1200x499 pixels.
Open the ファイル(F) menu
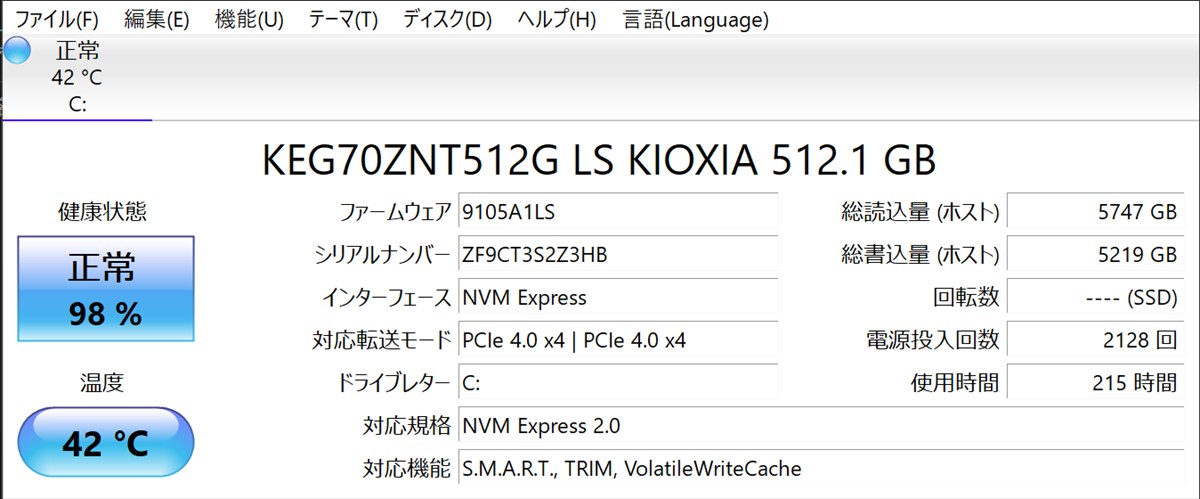pos(58,19)
